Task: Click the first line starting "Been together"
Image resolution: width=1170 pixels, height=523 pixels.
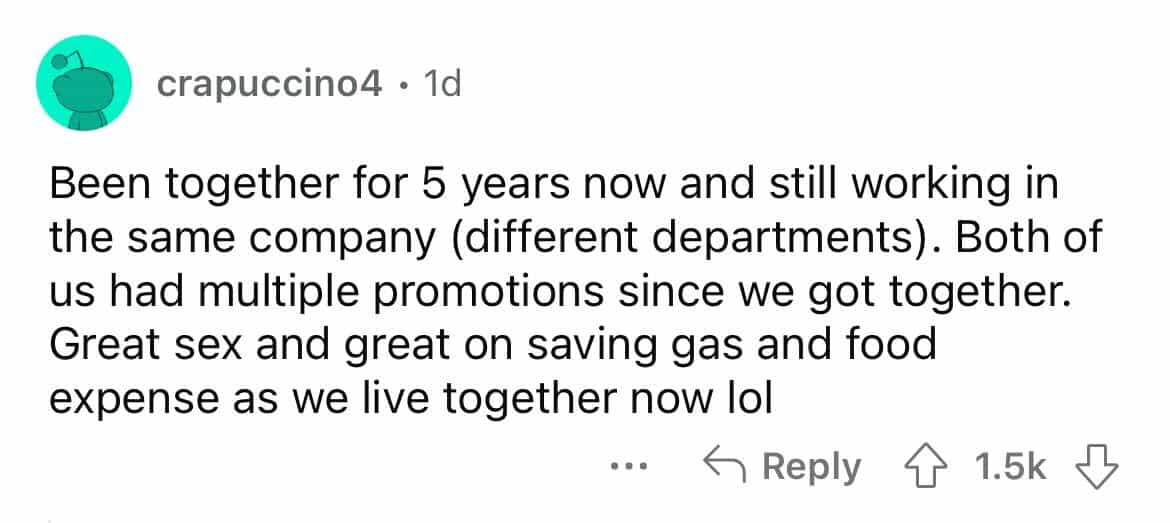Action: pyautogui.click(x=553, y=185)
